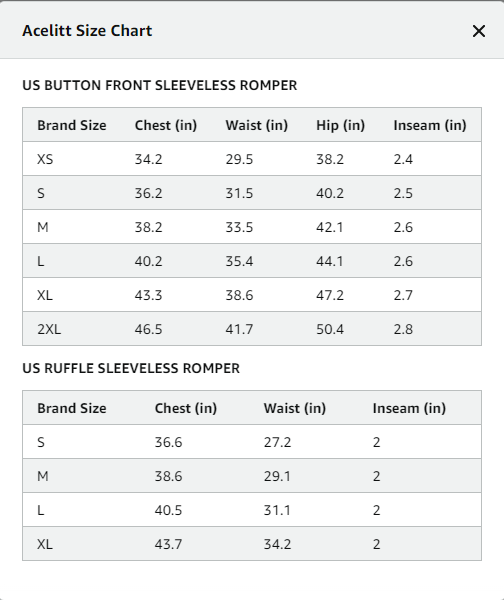Screen dimensions: 504x600
Task: Click chest value 40.5 in ruffle L row
Action: tap(168, 510)
